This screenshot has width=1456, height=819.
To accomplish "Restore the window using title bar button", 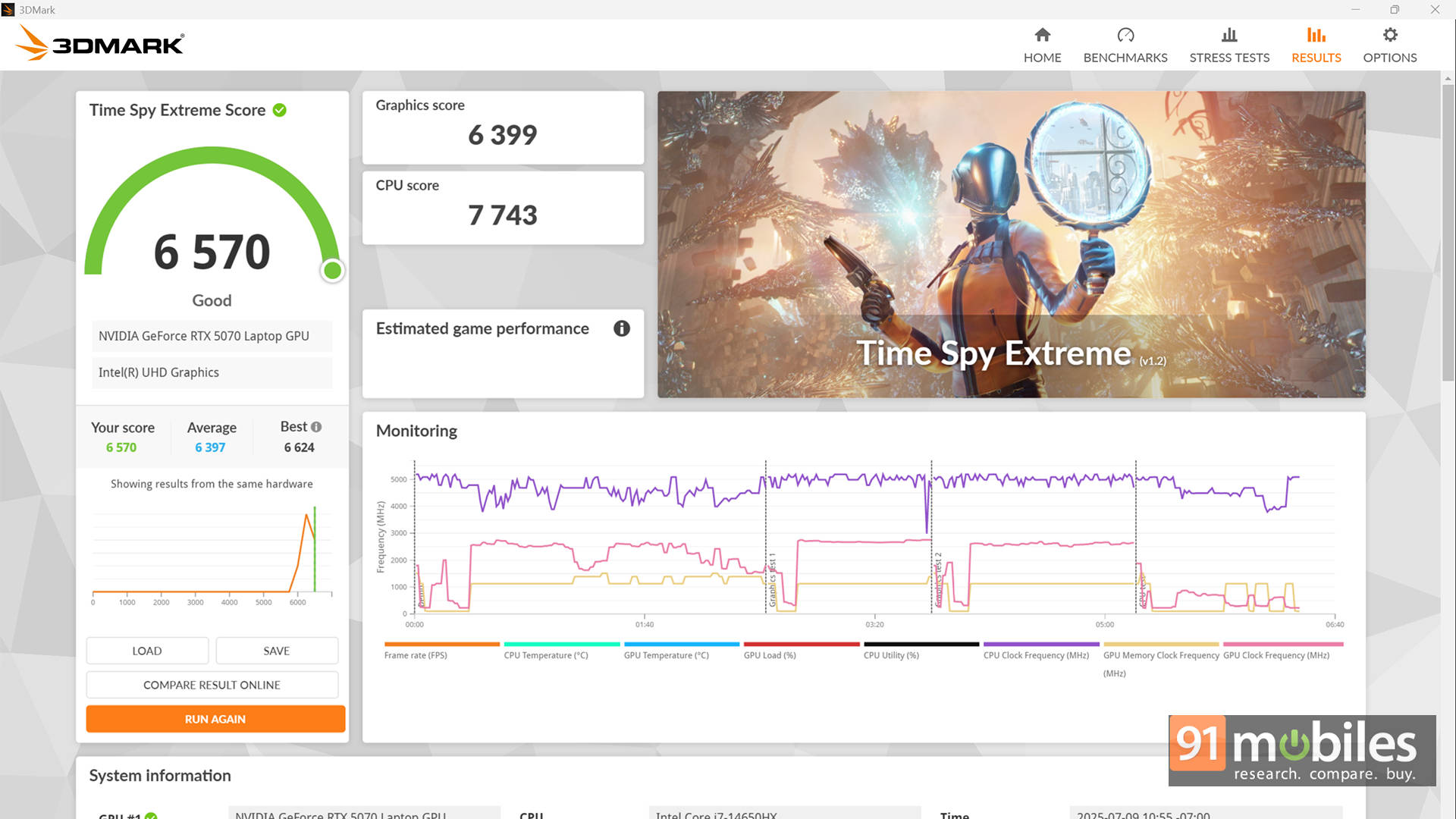I will point(1394,9).
